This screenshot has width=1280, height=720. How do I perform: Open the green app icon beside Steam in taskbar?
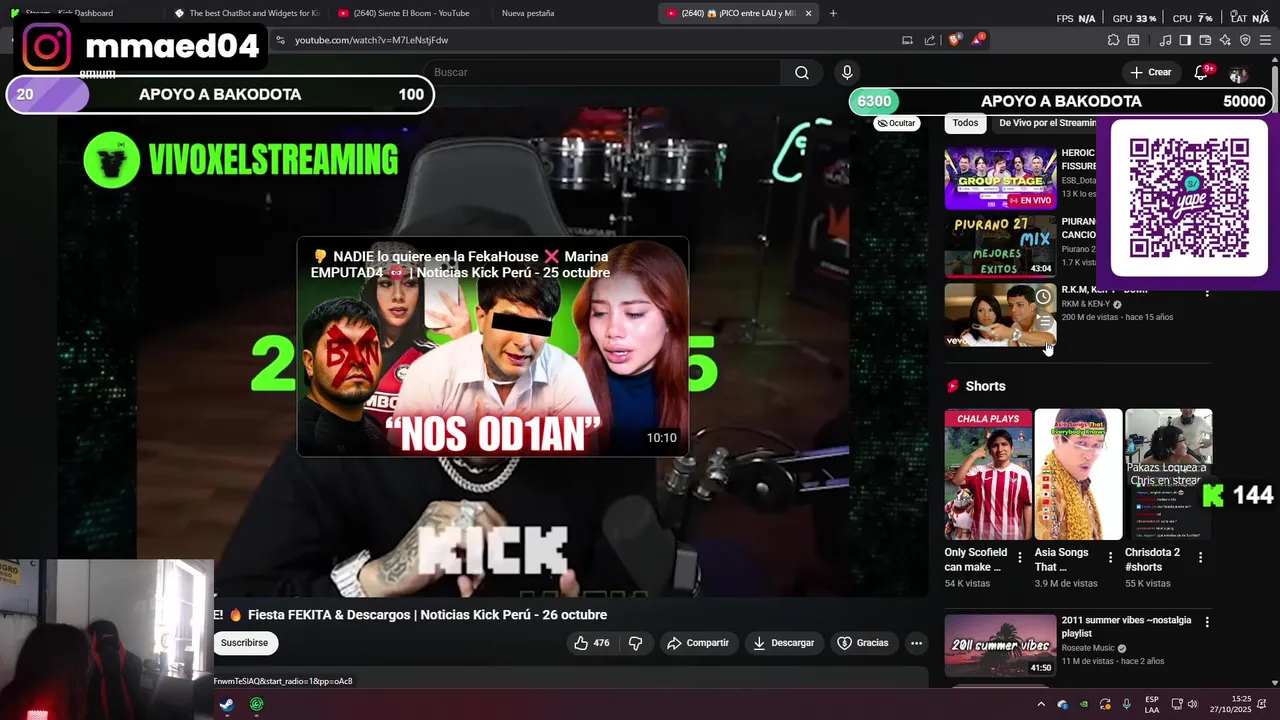tap(257, 704)
